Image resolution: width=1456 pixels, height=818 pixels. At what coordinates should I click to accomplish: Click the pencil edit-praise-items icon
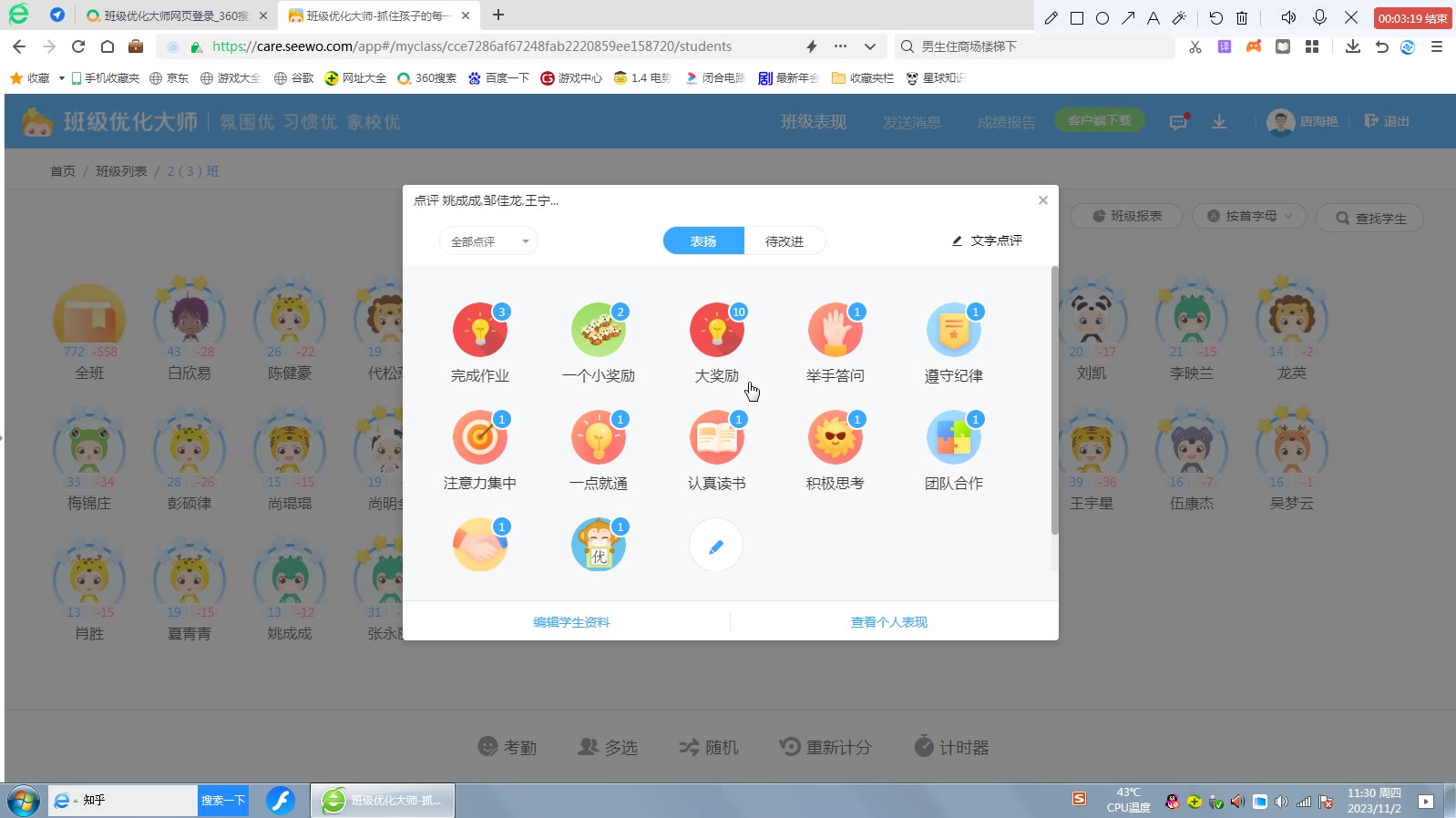coord(716,546)
